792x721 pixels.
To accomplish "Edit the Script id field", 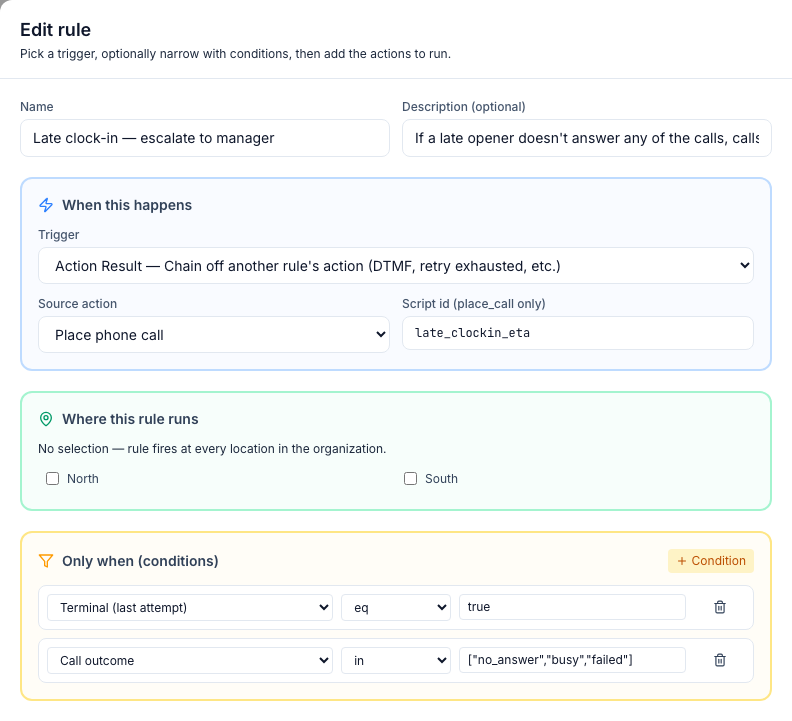I will click(x=578, y=333).
